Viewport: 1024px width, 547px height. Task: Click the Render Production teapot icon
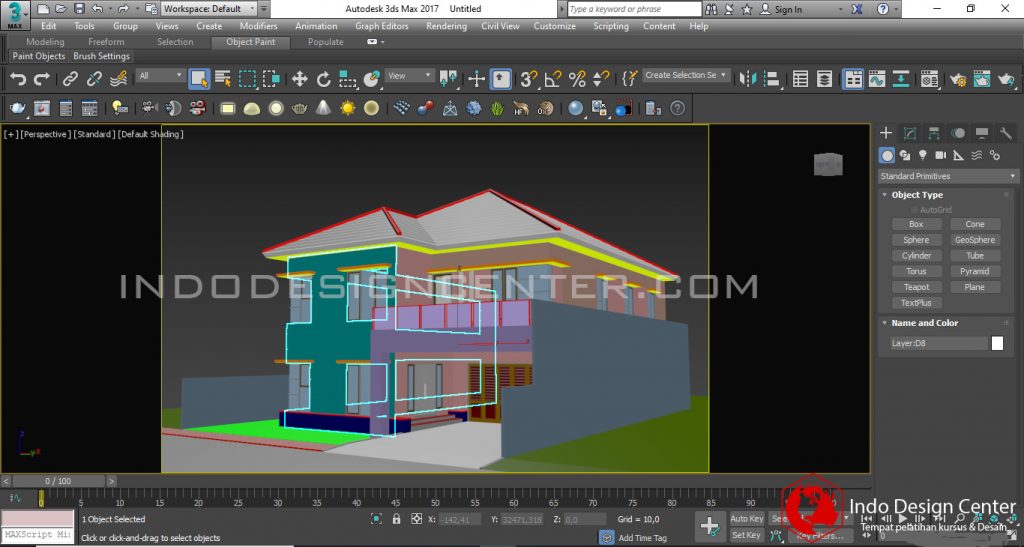click(x=1006, y=79)
